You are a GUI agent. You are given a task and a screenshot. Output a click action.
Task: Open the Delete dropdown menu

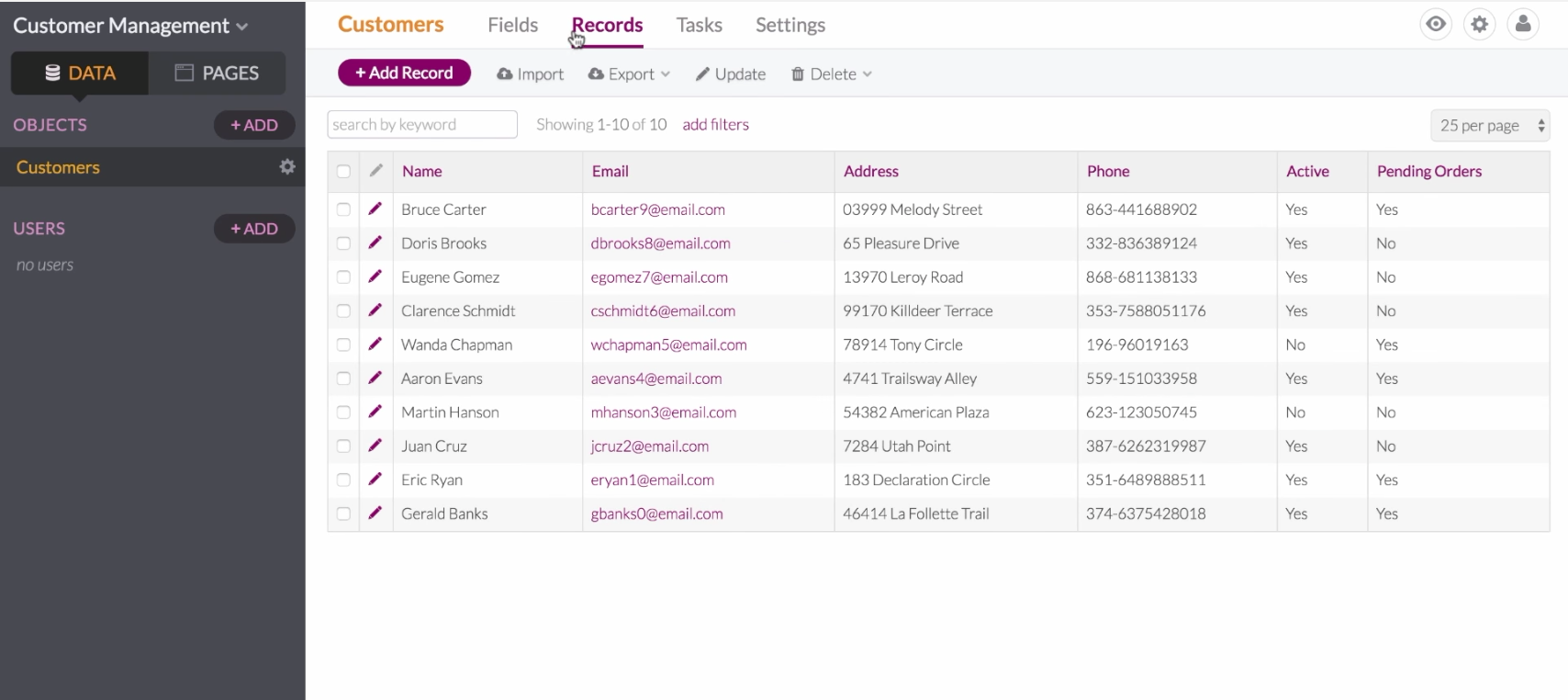832,74
